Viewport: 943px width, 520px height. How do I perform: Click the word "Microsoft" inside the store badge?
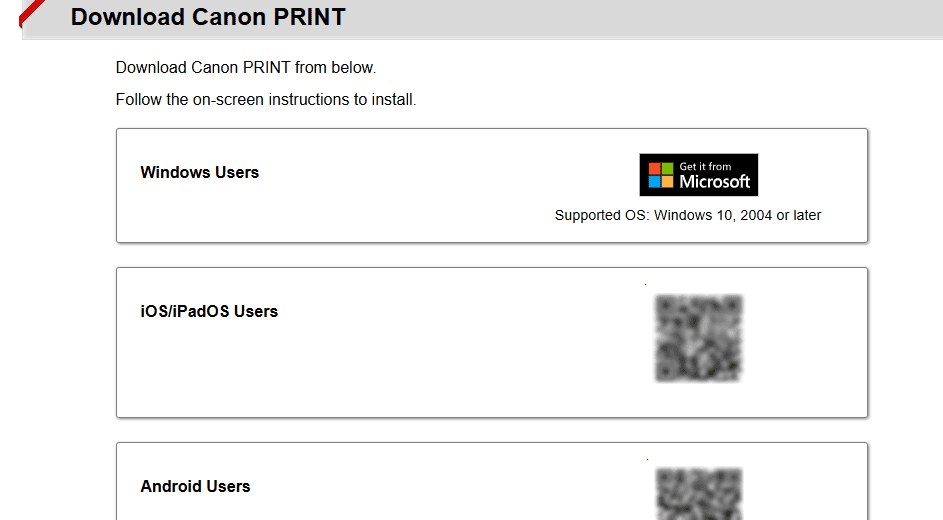714,182
